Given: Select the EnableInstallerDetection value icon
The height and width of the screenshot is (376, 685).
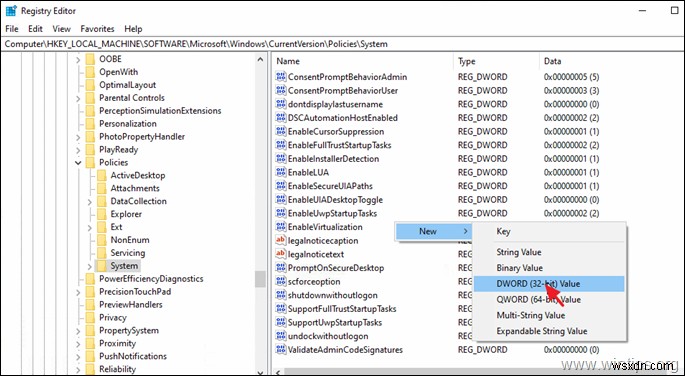Looking at the screenshot, I should (280, 159).
